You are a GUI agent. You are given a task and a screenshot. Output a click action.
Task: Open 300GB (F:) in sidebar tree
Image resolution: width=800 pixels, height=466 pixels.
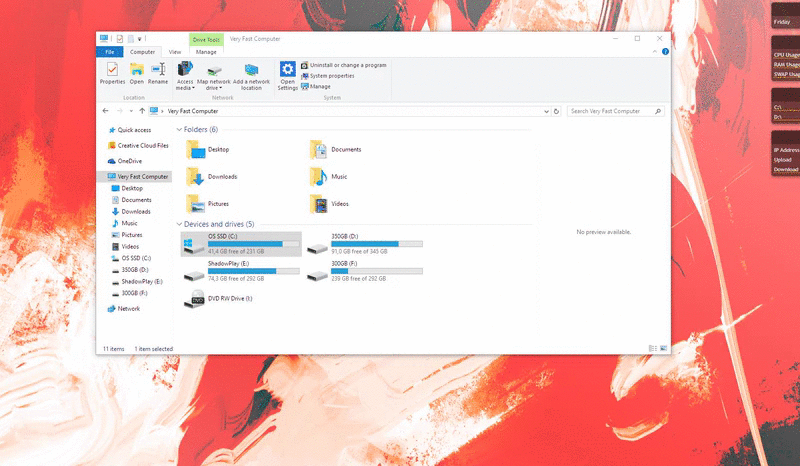[130, 293]
